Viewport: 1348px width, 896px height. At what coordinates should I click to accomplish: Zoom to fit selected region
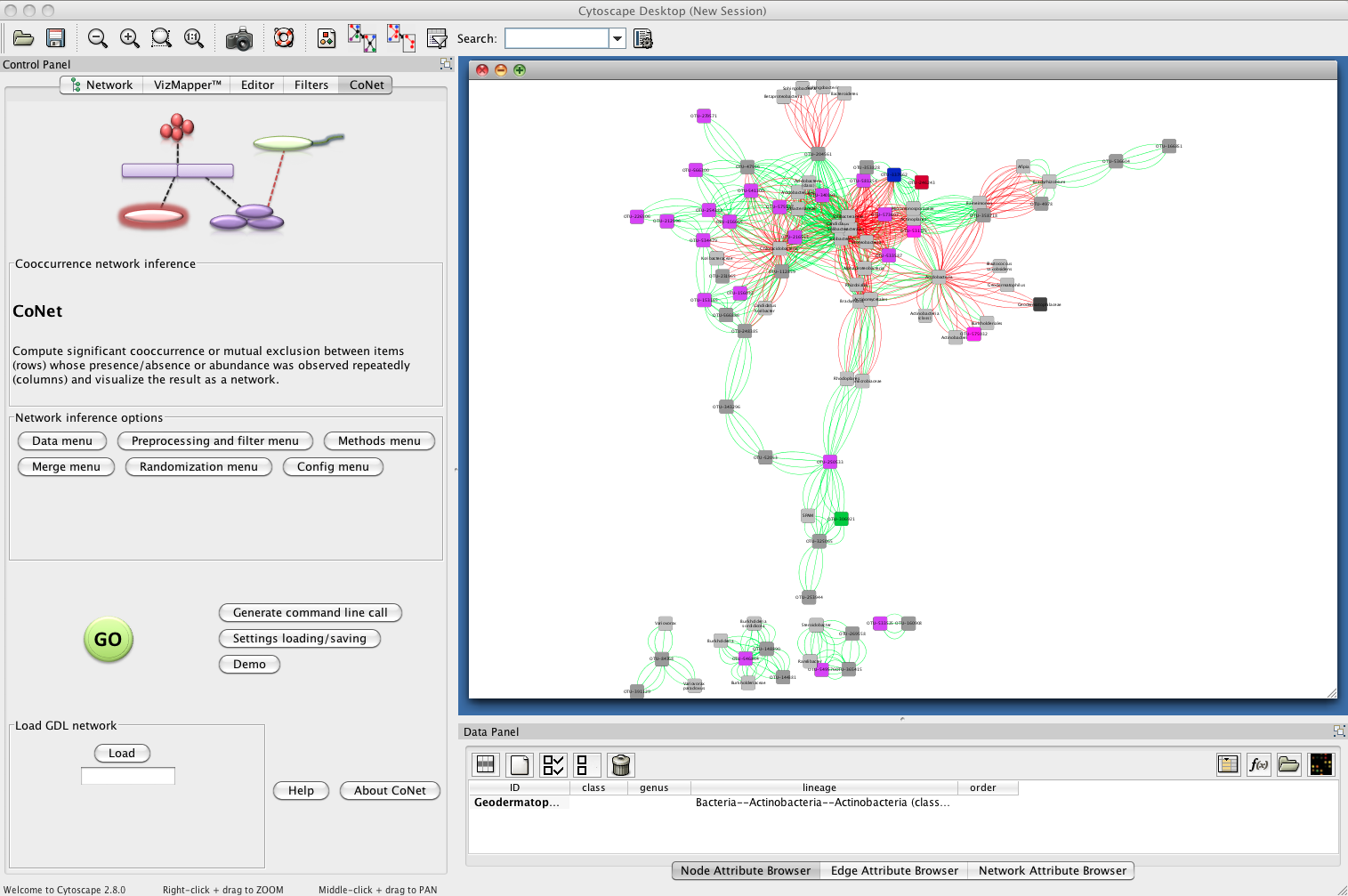(161, 38)
